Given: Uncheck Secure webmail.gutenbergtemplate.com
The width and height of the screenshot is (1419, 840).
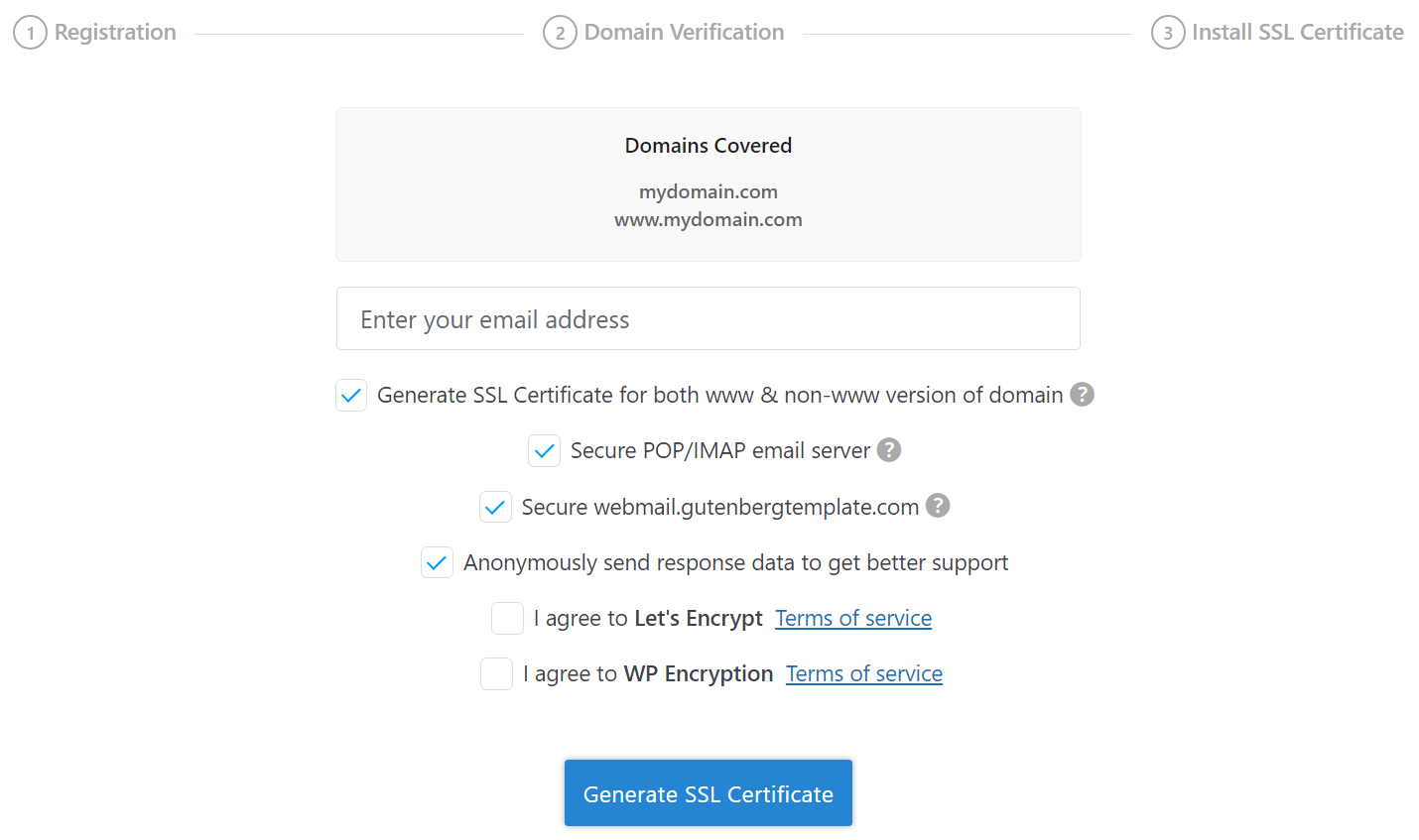Looking at the screenshot, I should (x=495, y=506).
